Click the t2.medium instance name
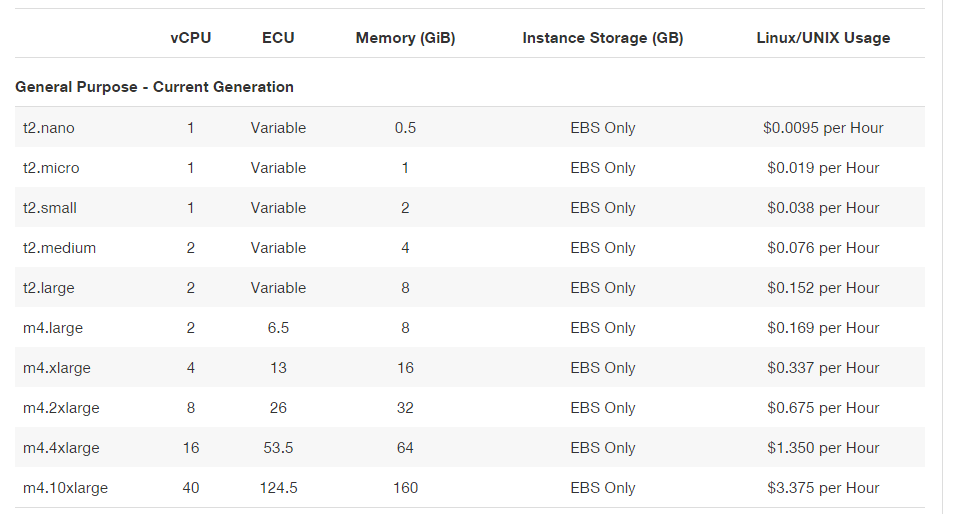 click(x=60, y=248)
